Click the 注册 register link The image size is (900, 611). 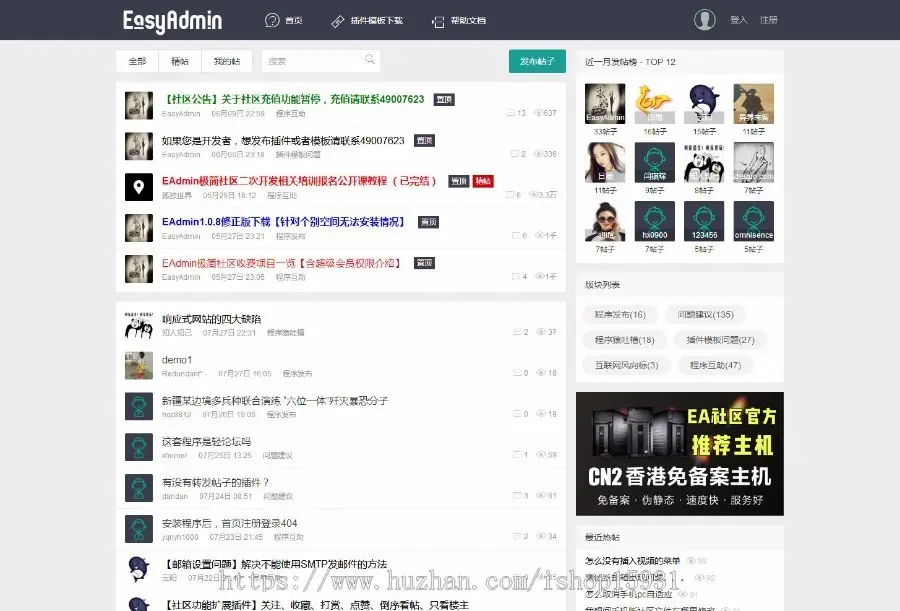click(x=768, y=20)
